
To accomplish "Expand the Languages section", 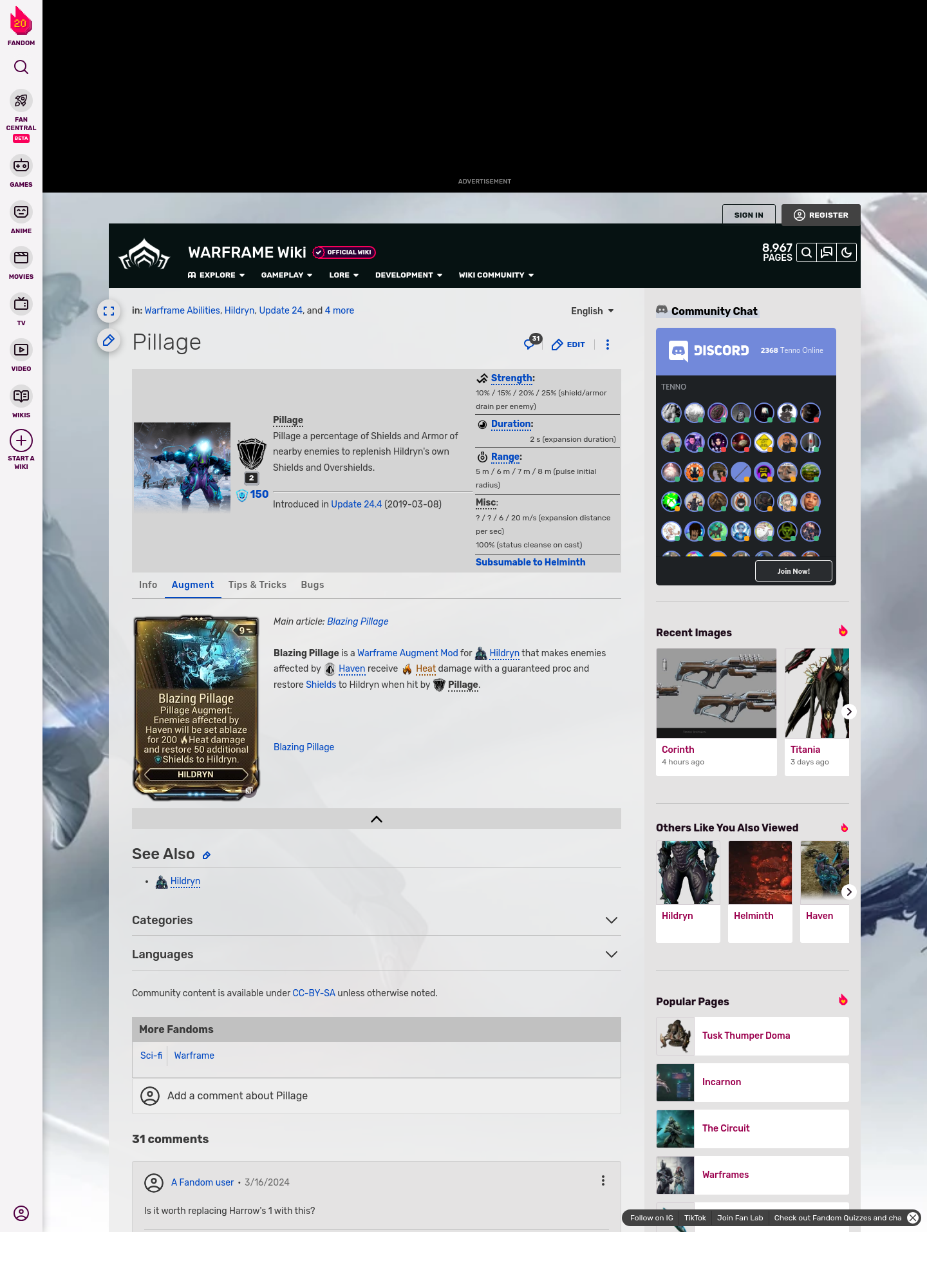I will pyautogui.click(x=376, y=954).
